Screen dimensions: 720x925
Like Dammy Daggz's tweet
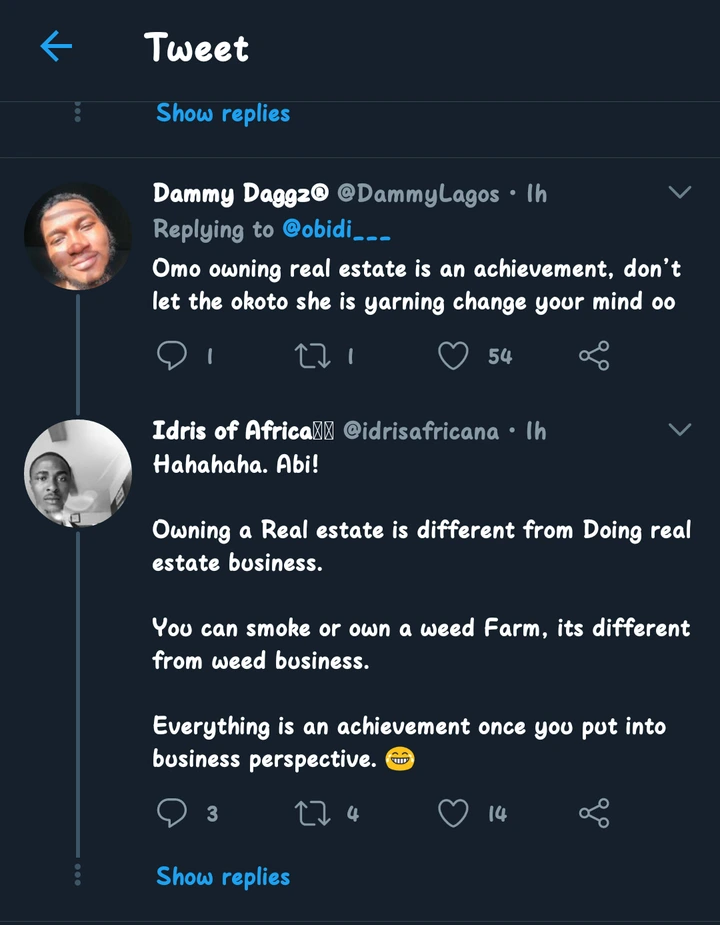(454, 355)
